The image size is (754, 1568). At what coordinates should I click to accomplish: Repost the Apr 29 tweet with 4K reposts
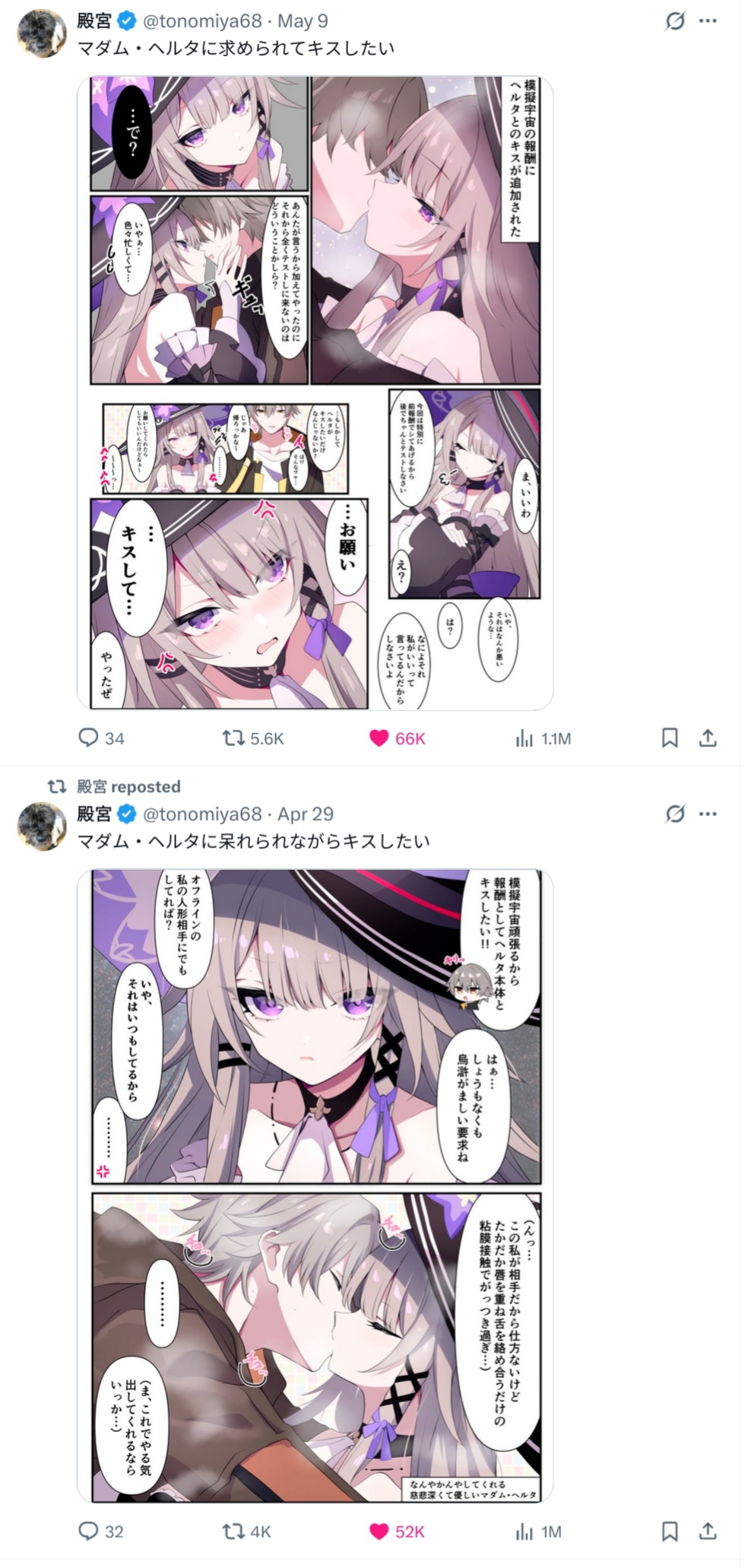tap(246, 1531)
